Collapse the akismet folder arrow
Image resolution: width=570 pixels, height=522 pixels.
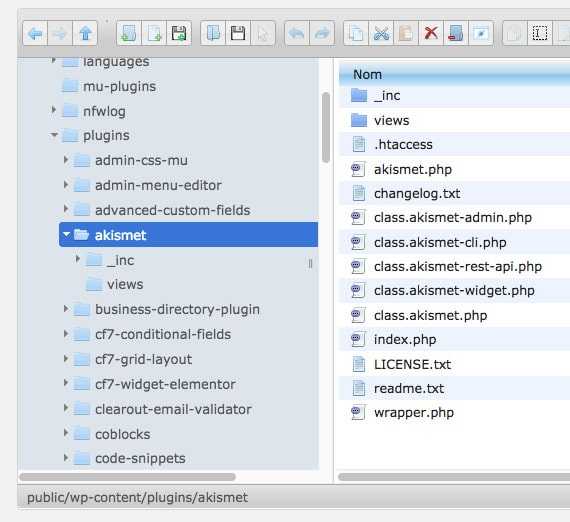click(66, 234)
